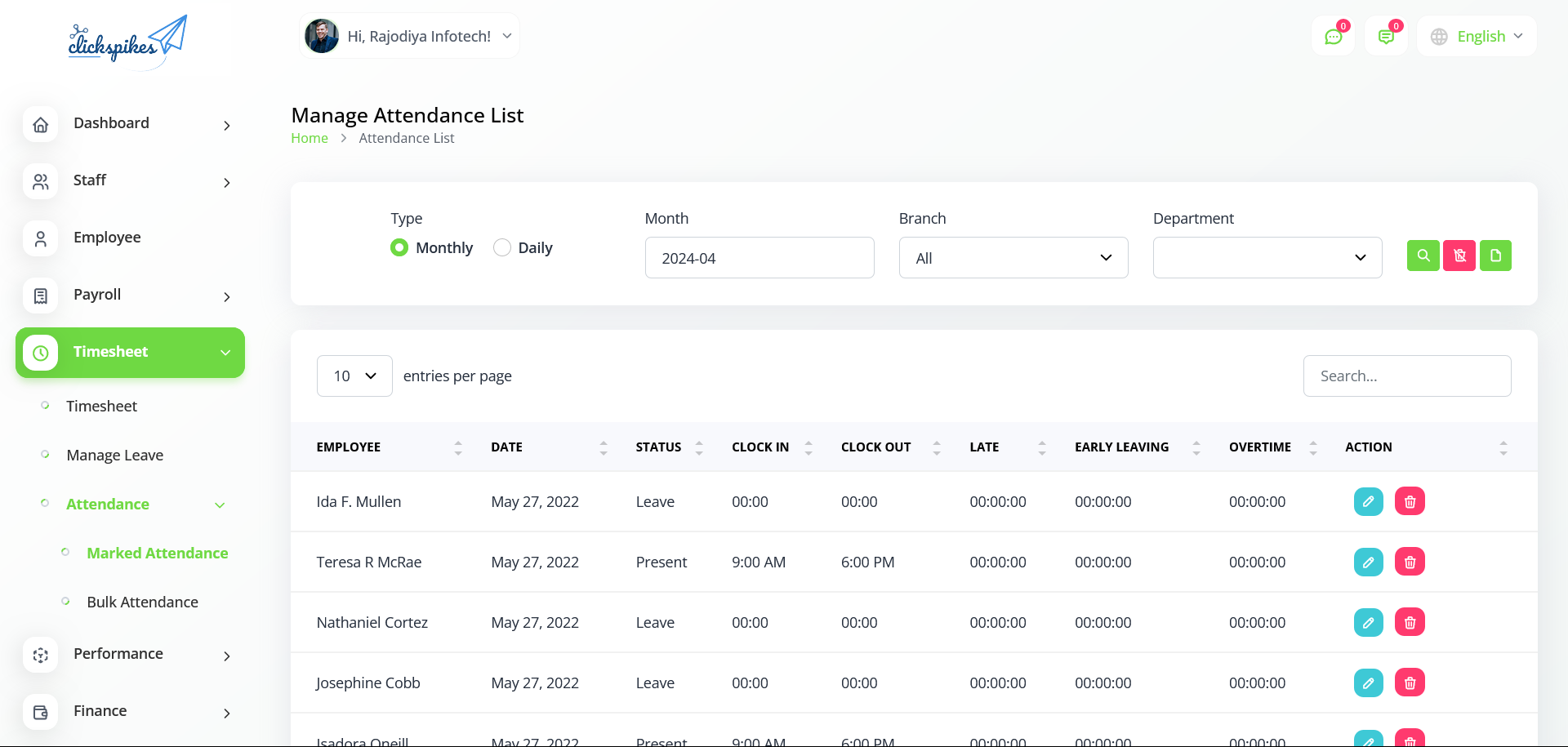The width and height of the screenshot is (1568, 747).
Task: Select the Daily type radio button
Action: coord(502,247)
